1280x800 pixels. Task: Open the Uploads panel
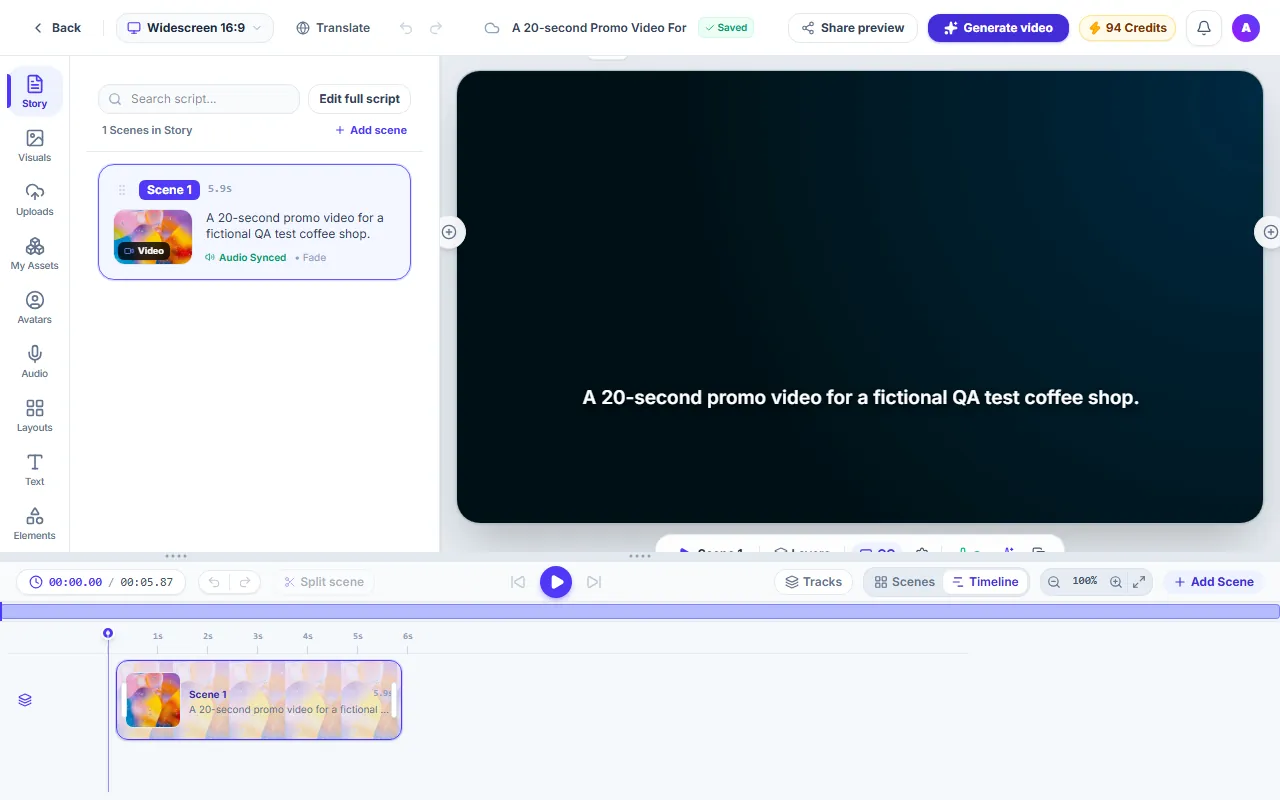point(35,200)
